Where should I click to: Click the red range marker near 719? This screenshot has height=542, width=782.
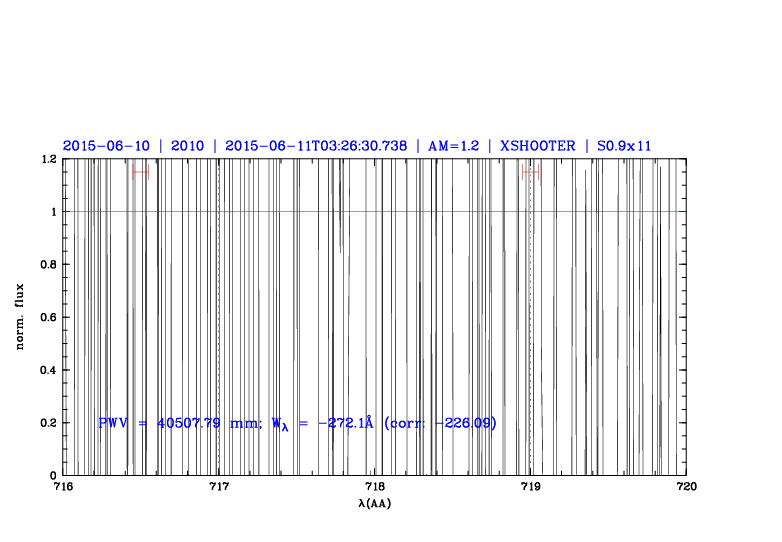[530, 172]
